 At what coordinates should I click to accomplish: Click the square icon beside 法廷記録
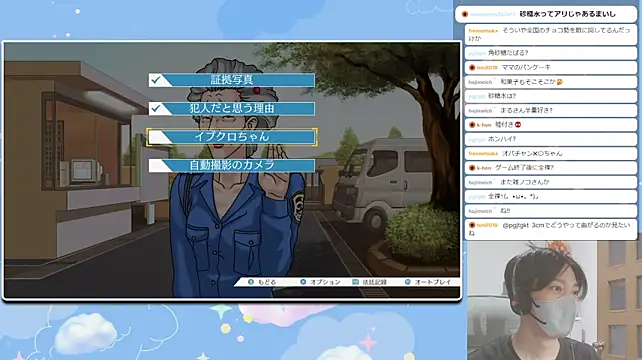point(355,282)
